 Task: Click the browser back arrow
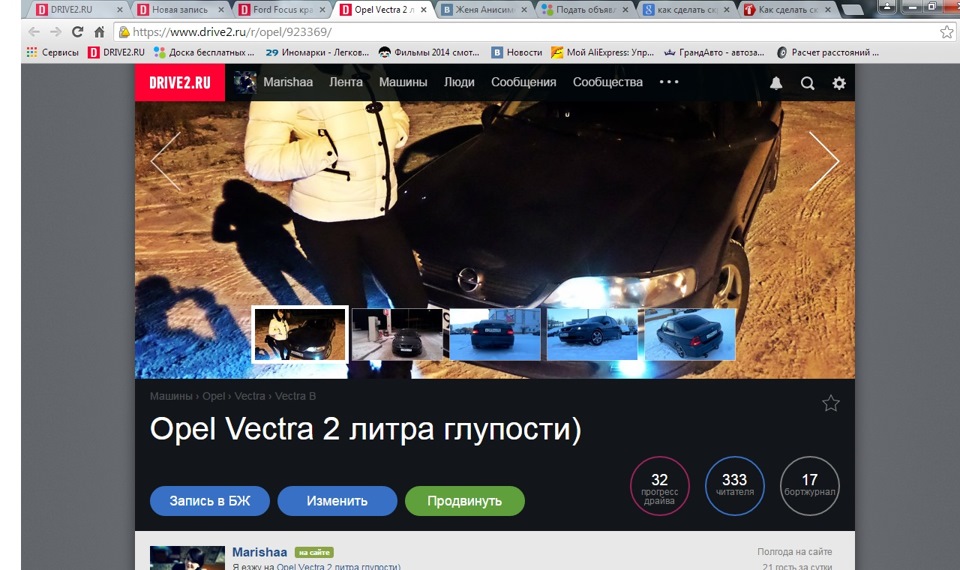[x=34, y=32]
